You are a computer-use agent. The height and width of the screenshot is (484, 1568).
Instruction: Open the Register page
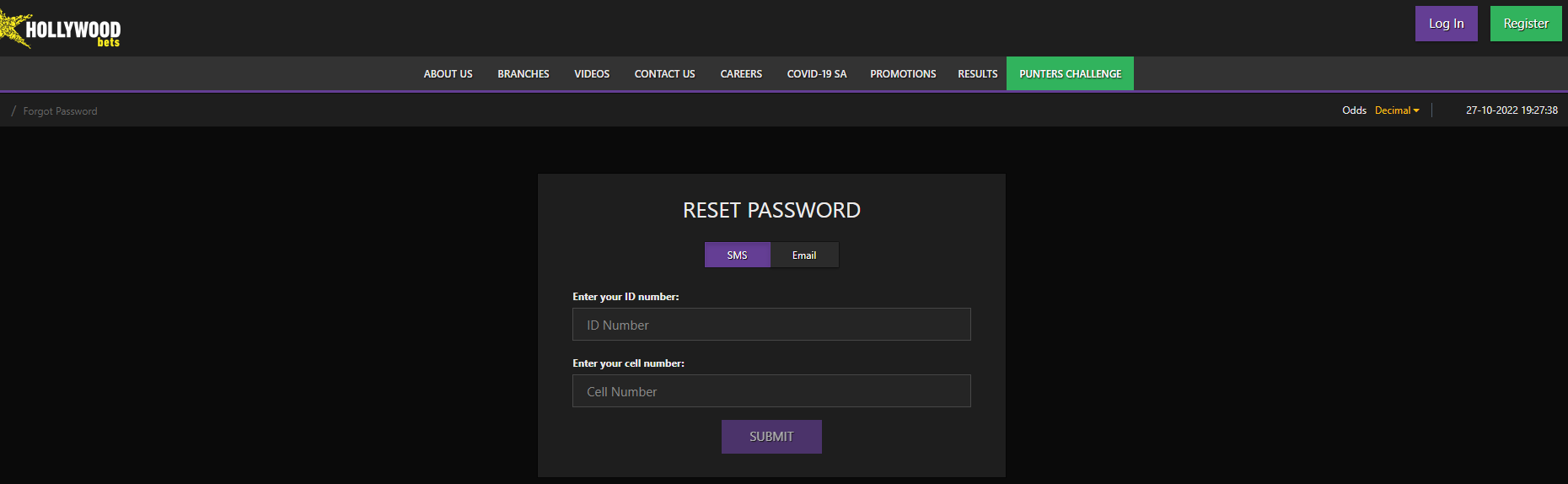coord(1525,24)
